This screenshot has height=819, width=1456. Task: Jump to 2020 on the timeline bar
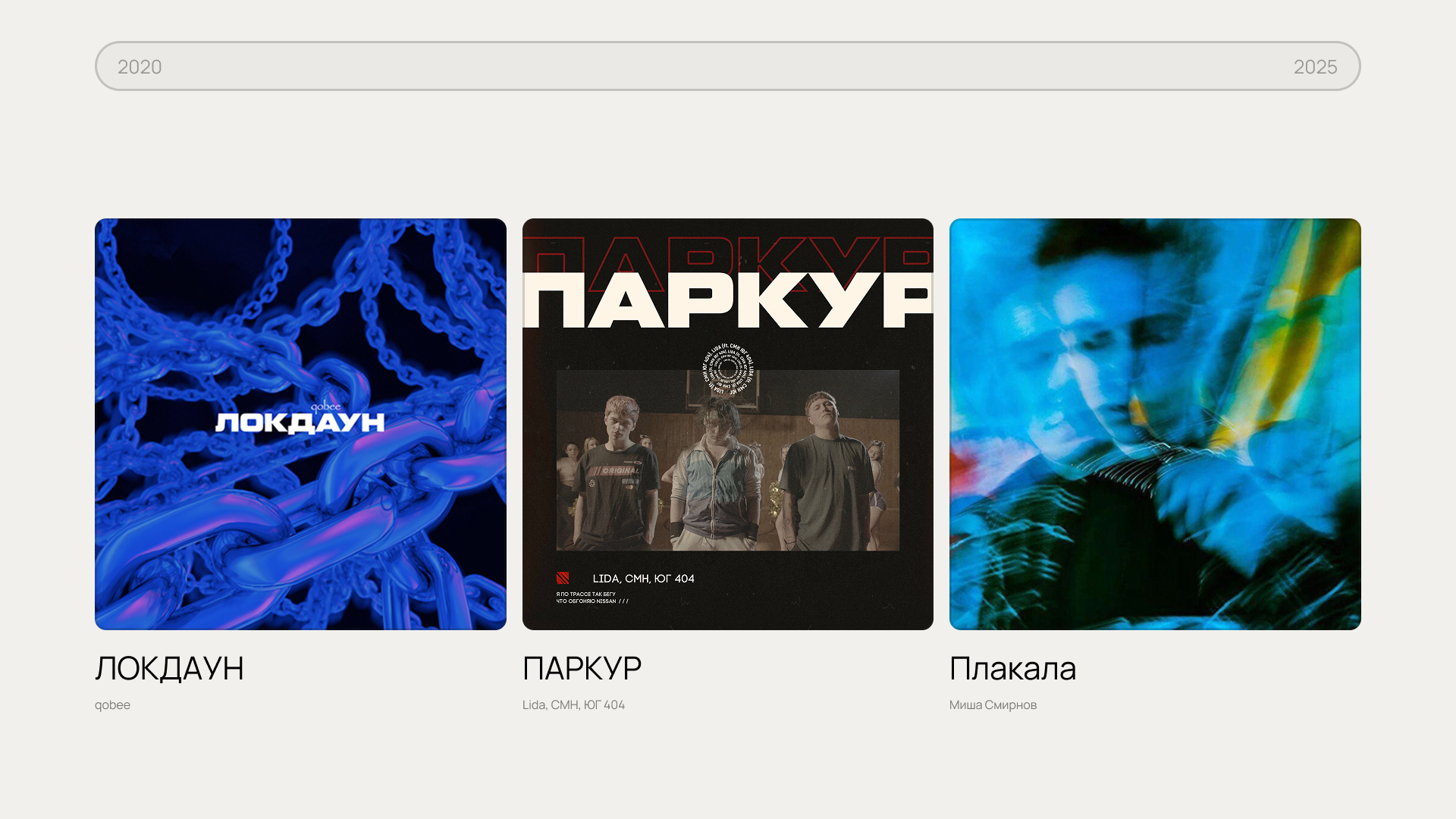pyautogui.click(x=140, y=67)
